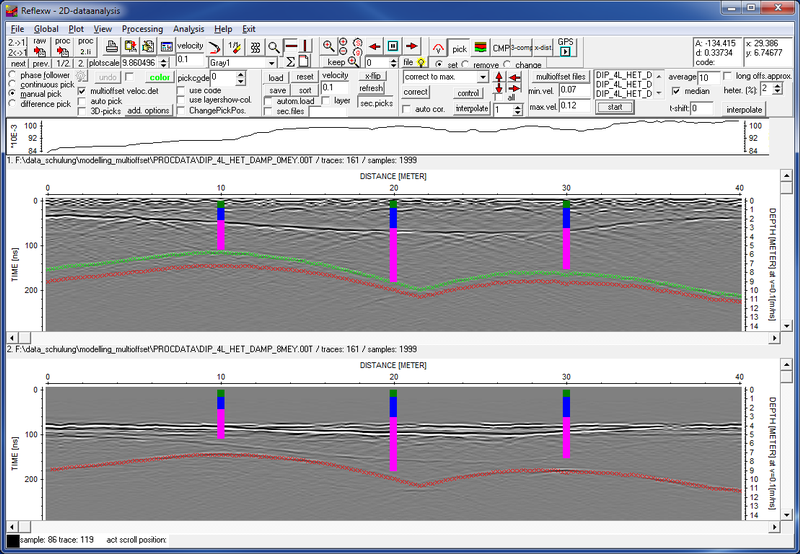Click the zoom in magnifier icon

(329, 46)
